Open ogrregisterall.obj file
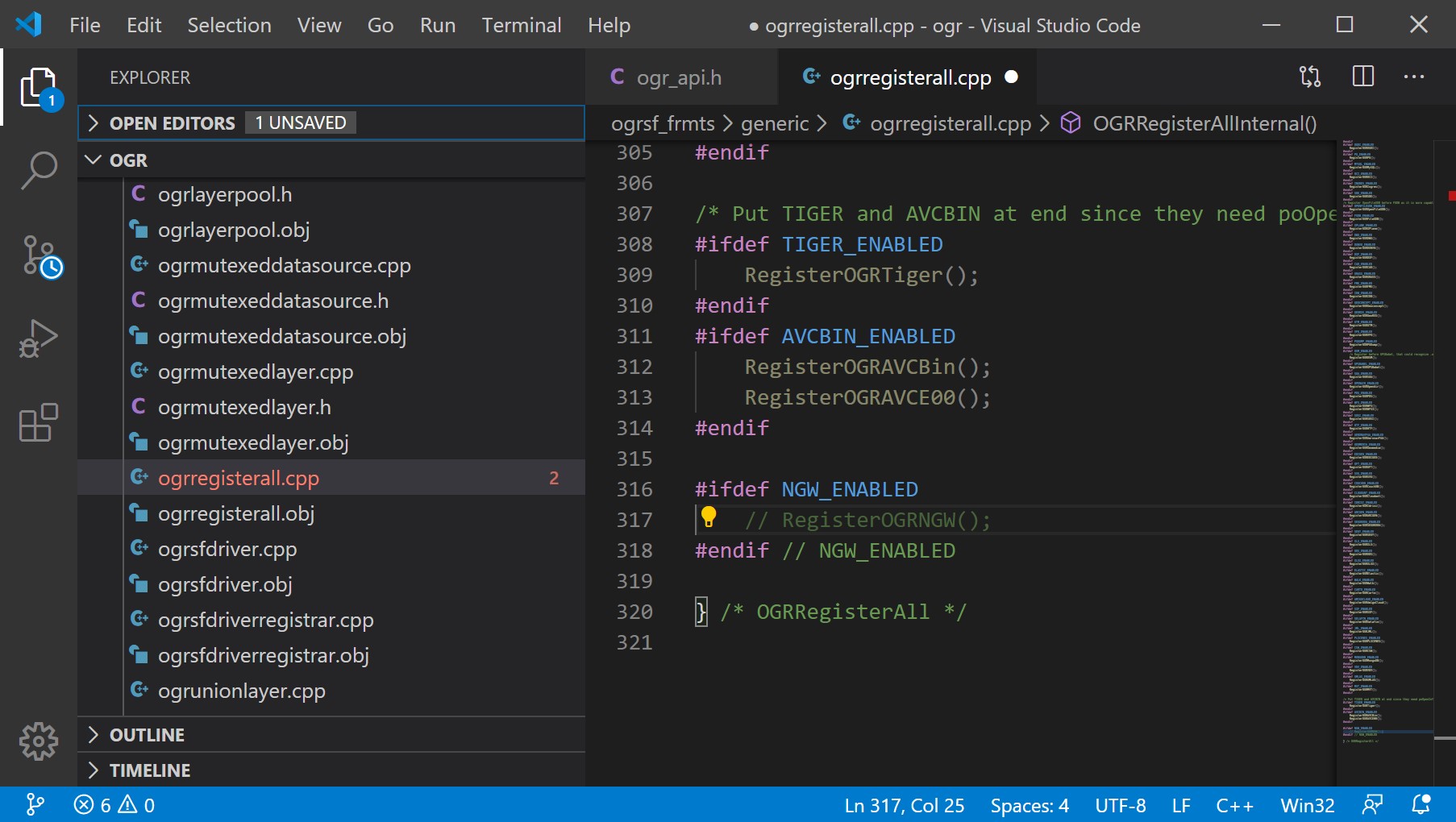Viewport: 1456px width, 822px height. (331, 513)
